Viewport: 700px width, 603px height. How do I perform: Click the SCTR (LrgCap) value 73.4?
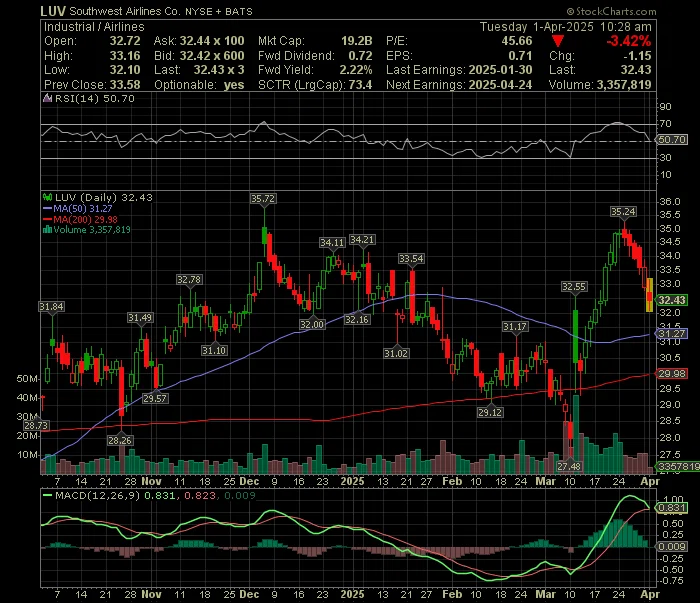360,85
